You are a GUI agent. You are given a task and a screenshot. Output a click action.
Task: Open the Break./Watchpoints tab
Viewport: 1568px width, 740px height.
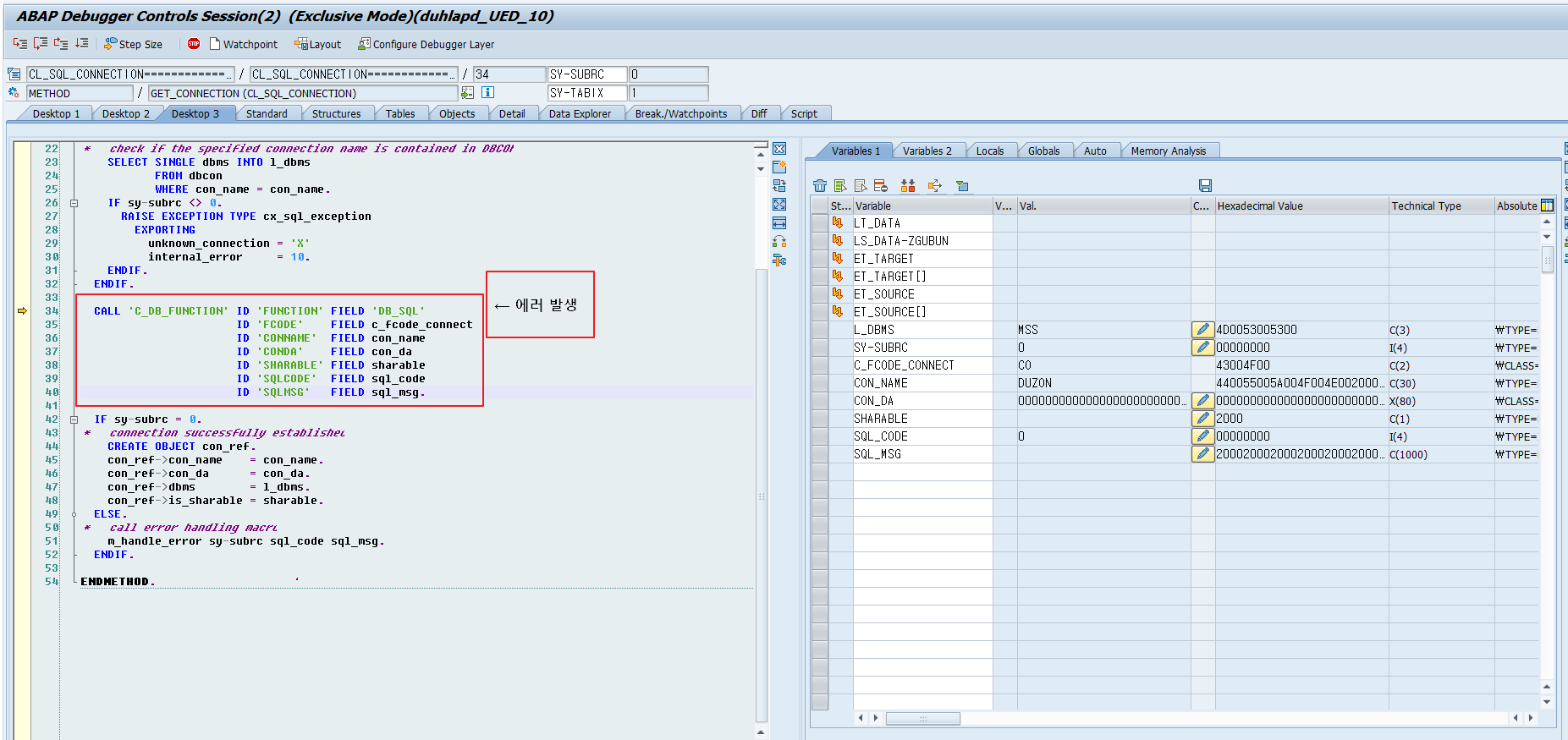[x=681, y=113]
